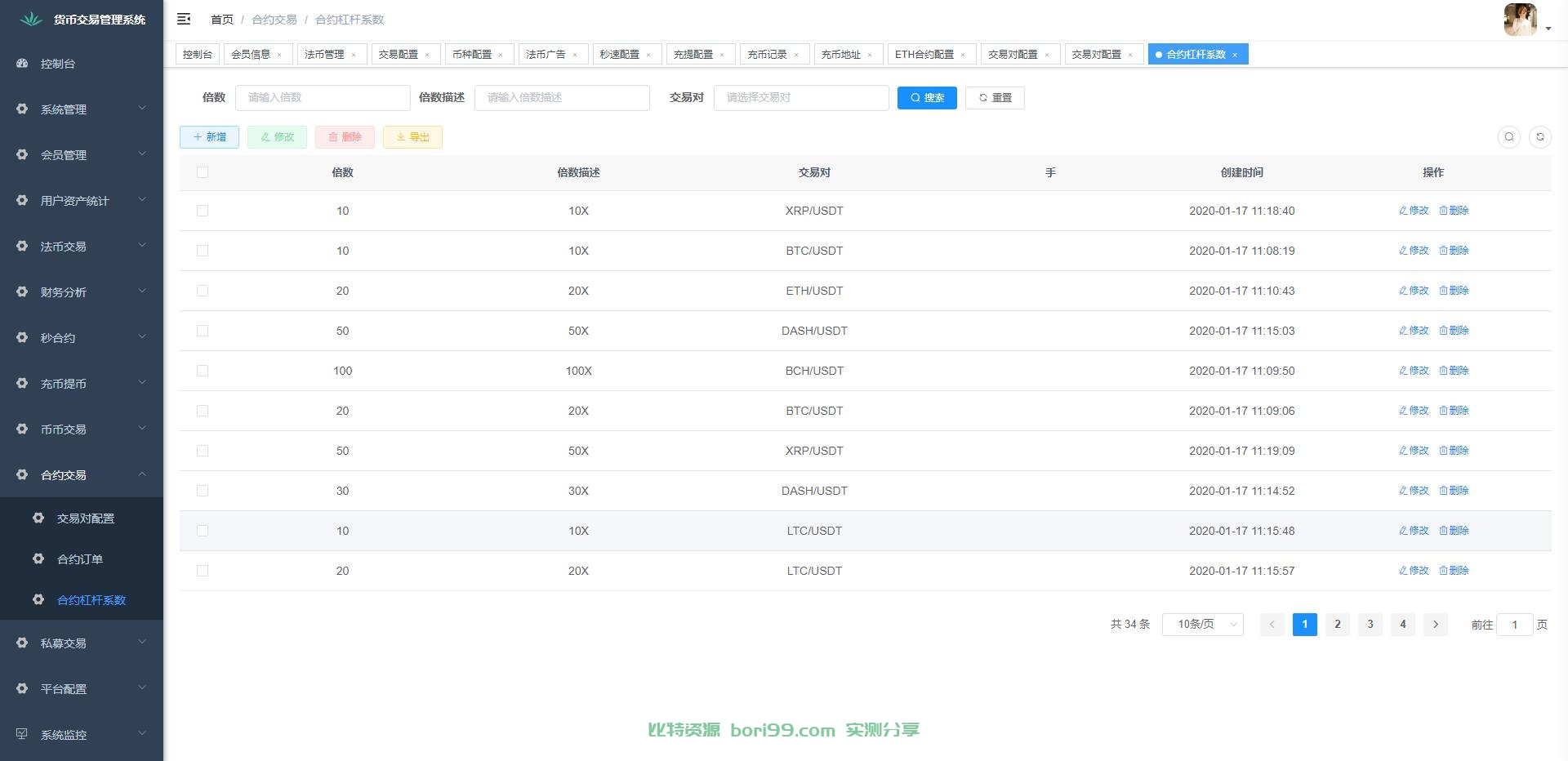
Task: Switch to 控制台 tab
Action: pos(198,54)
